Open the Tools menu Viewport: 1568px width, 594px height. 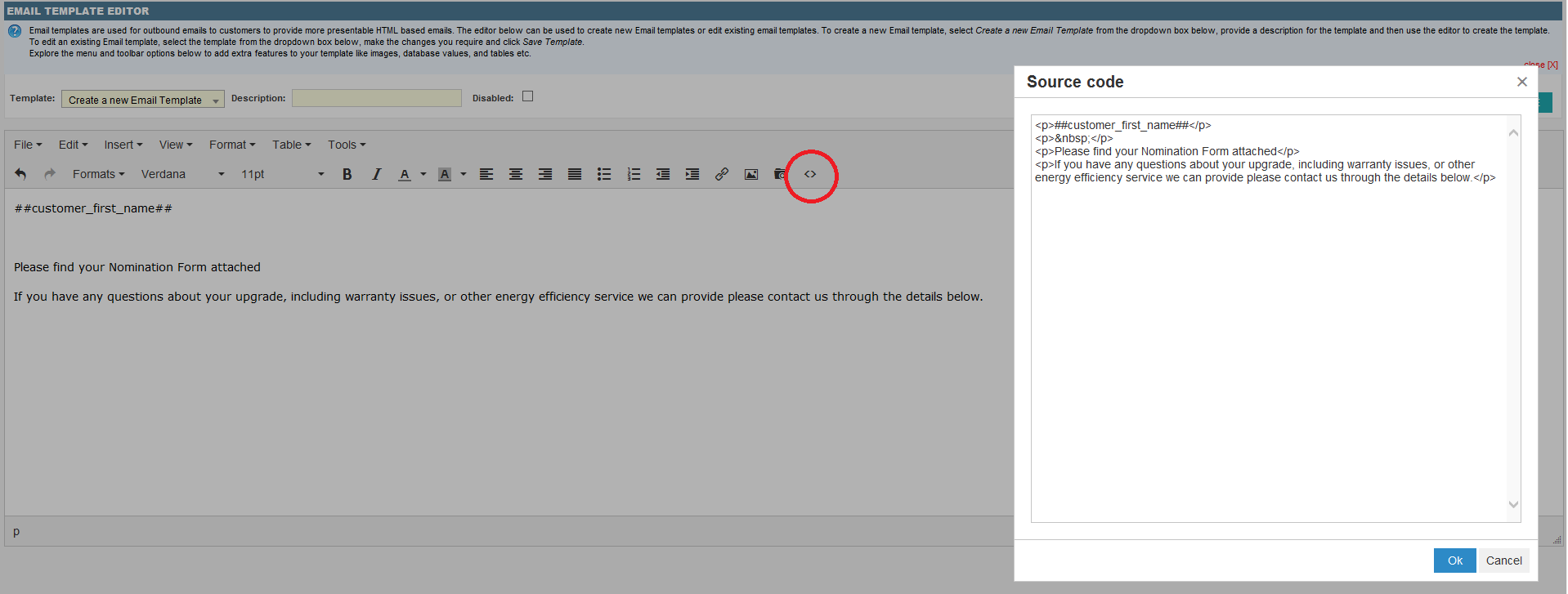click(x=347, y=145)
